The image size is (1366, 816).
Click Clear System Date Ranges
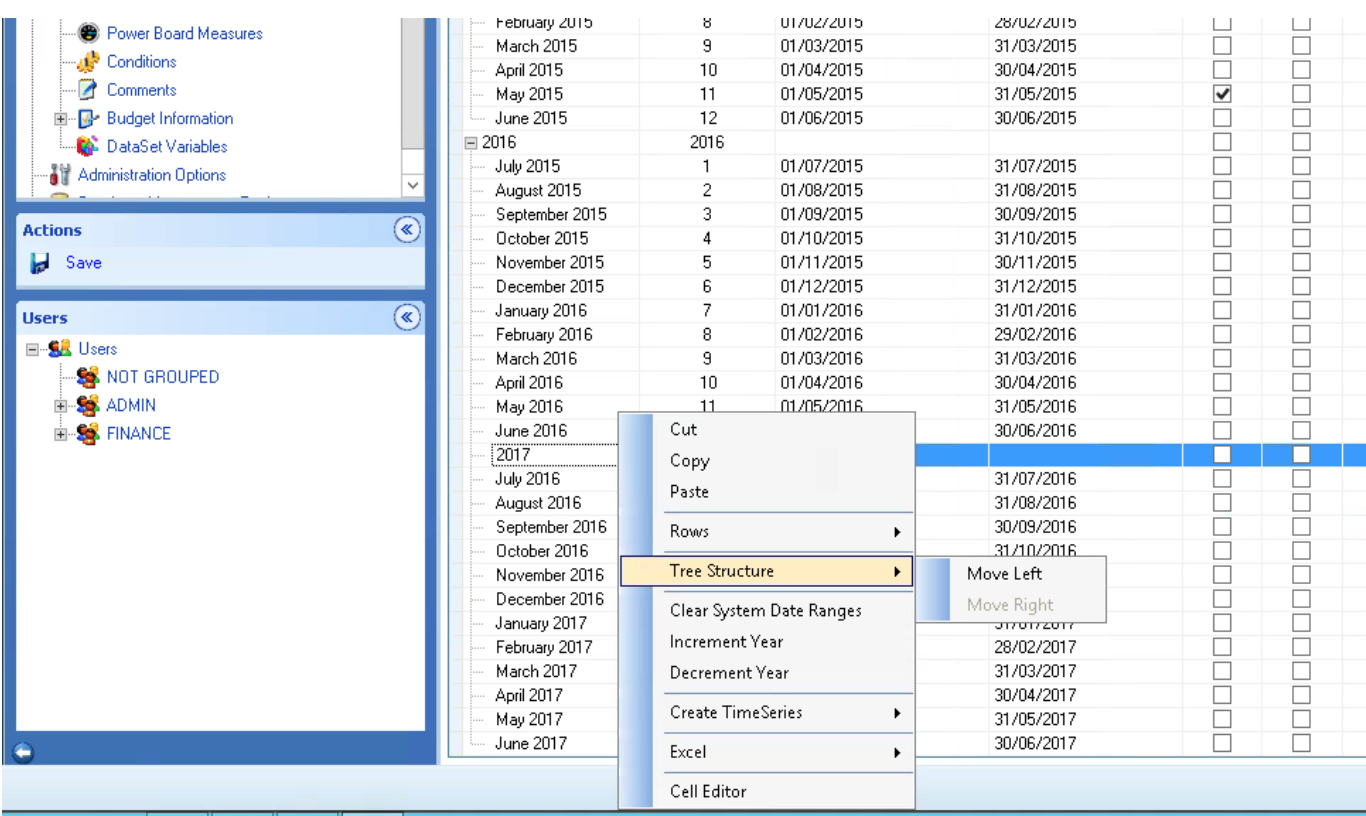click(765, 611)
